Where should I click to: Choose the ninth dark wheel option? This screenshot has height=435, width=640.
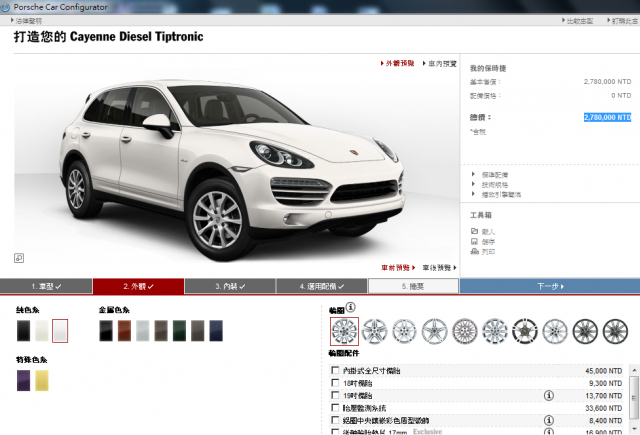coord(585,331)
